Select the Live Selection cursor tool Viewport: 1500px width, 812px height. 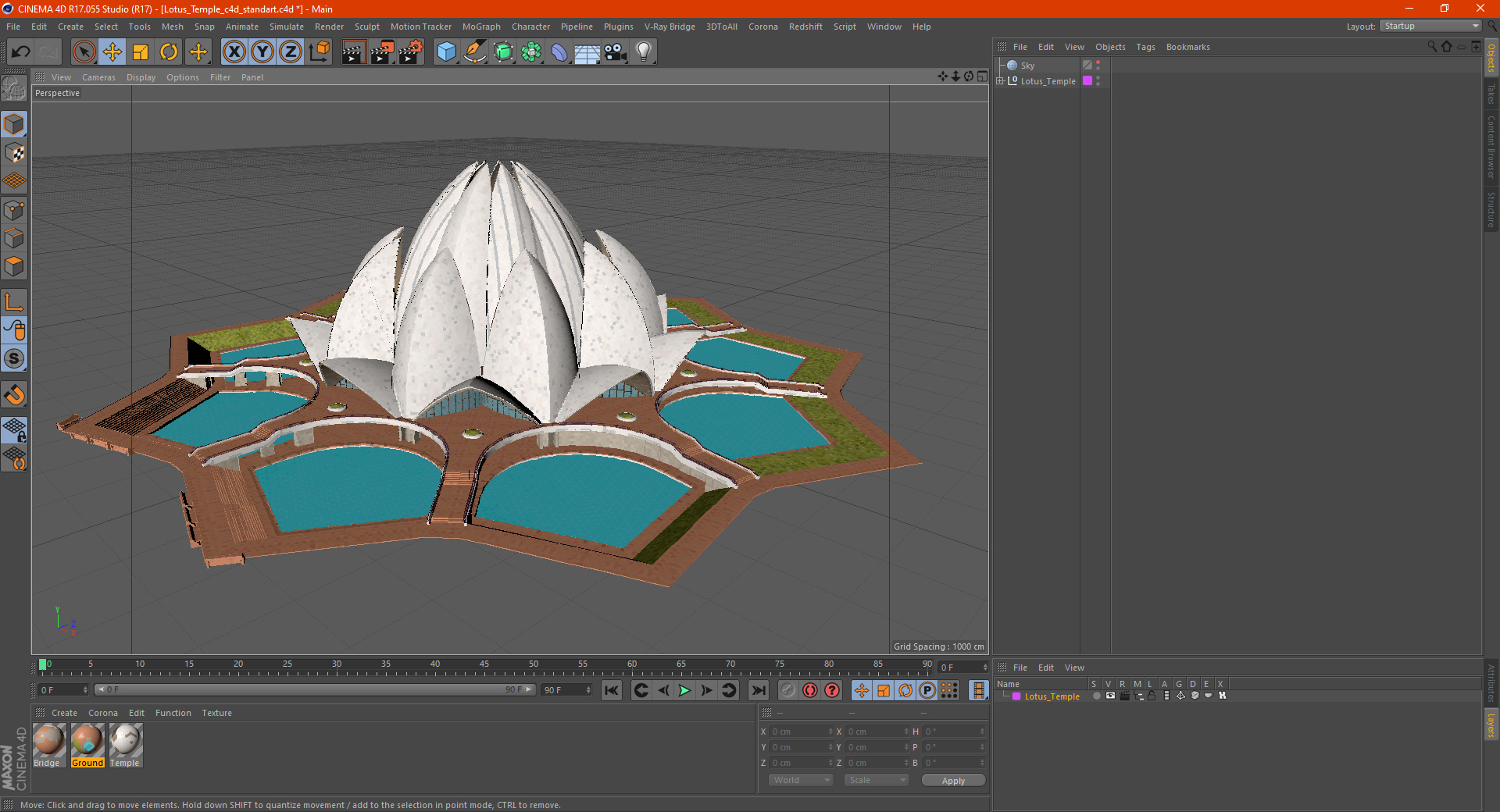click(84, 52)
